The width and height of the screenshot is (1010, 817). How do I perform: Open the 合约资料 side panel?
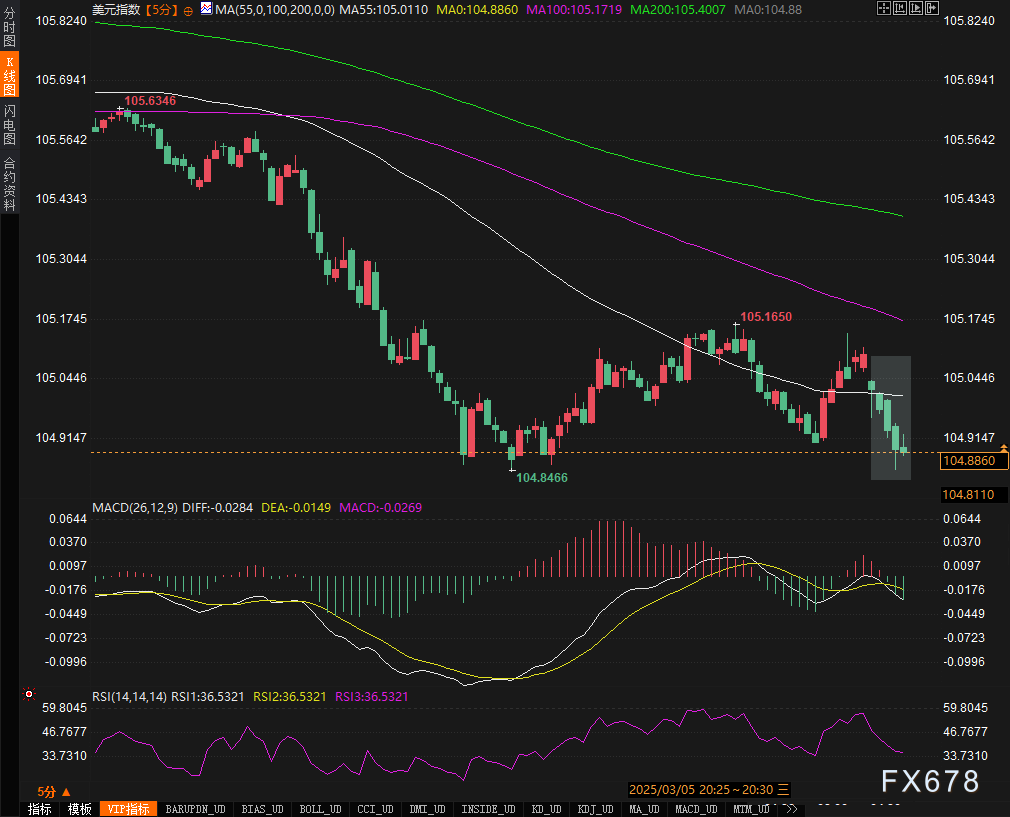[9, 183]
